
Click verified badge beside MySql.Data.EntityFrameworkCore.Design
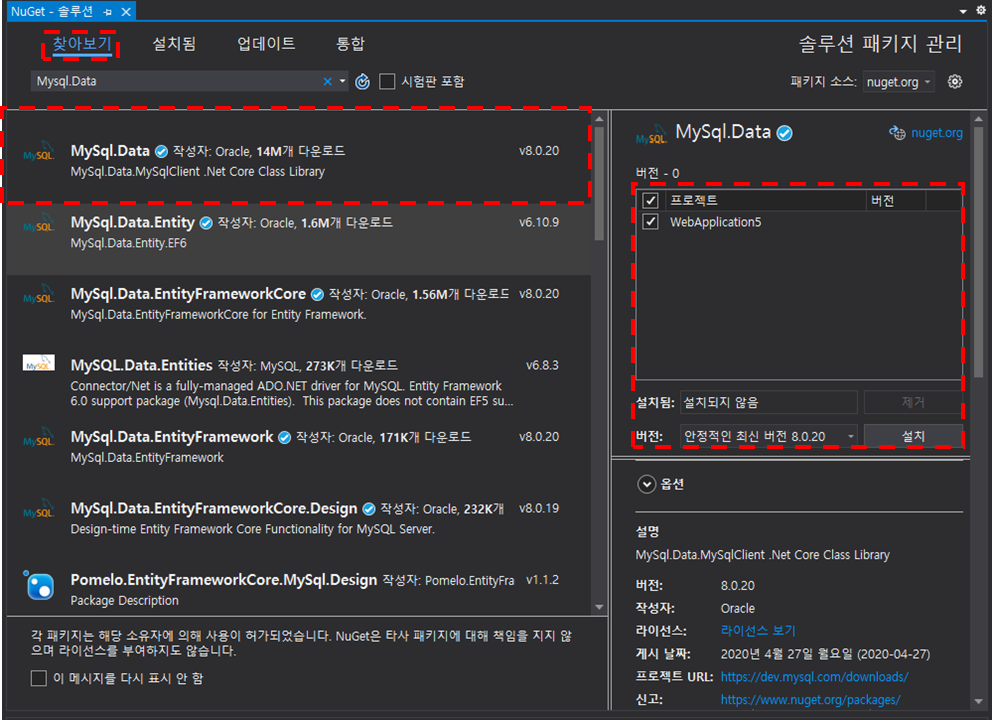(369, 509)
